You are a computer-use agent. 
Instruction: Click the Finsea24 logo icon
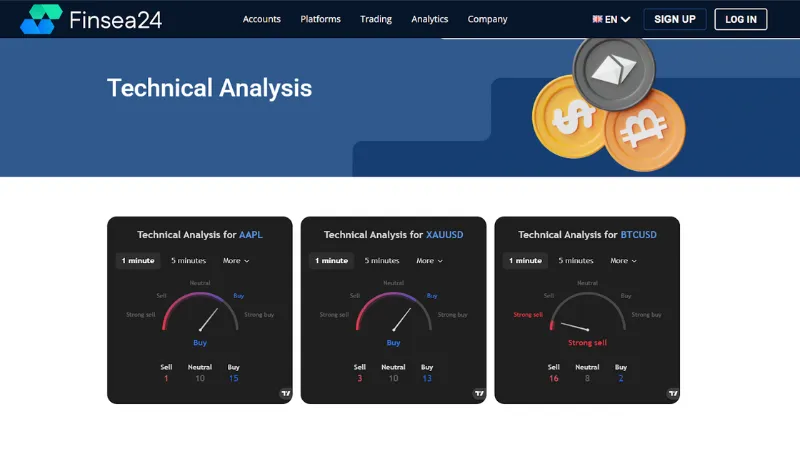(x=41, y=19)
